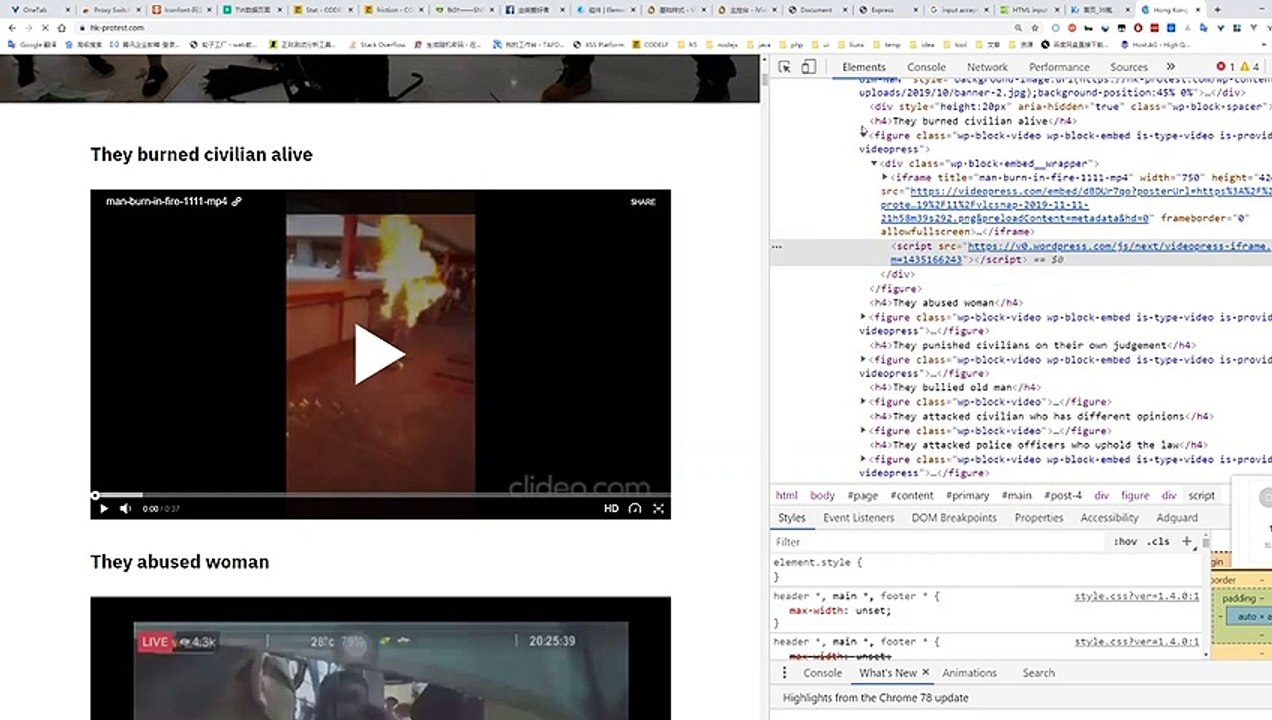The image size is (1272, 720).
Task: Switch to Console tab in bottom drawer
Action: [x=823, y=673]
